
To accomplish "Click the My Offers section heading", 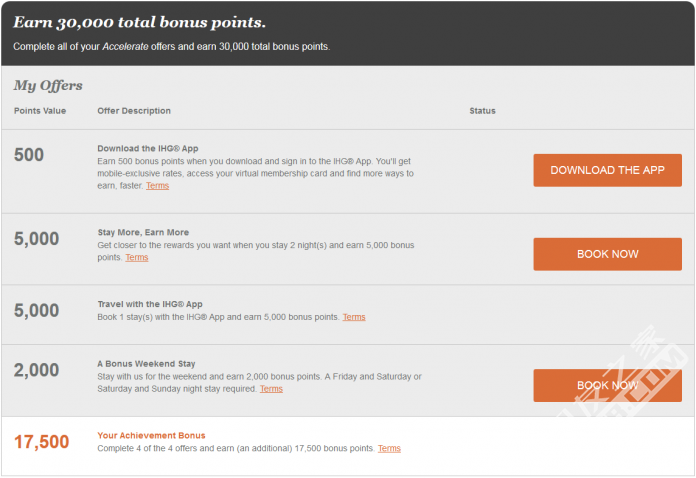I will coord(48,85).
